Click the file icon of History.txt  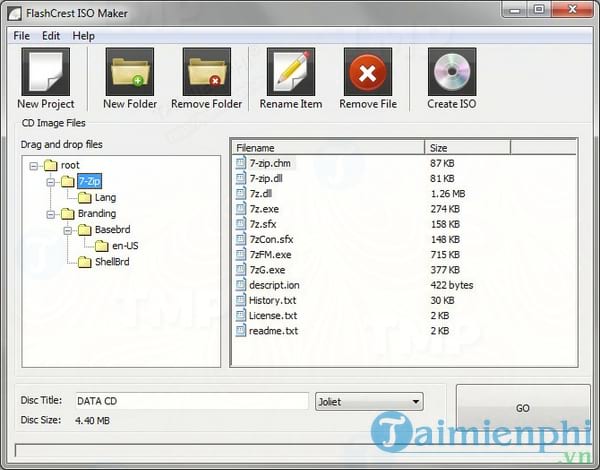(240, 300)
